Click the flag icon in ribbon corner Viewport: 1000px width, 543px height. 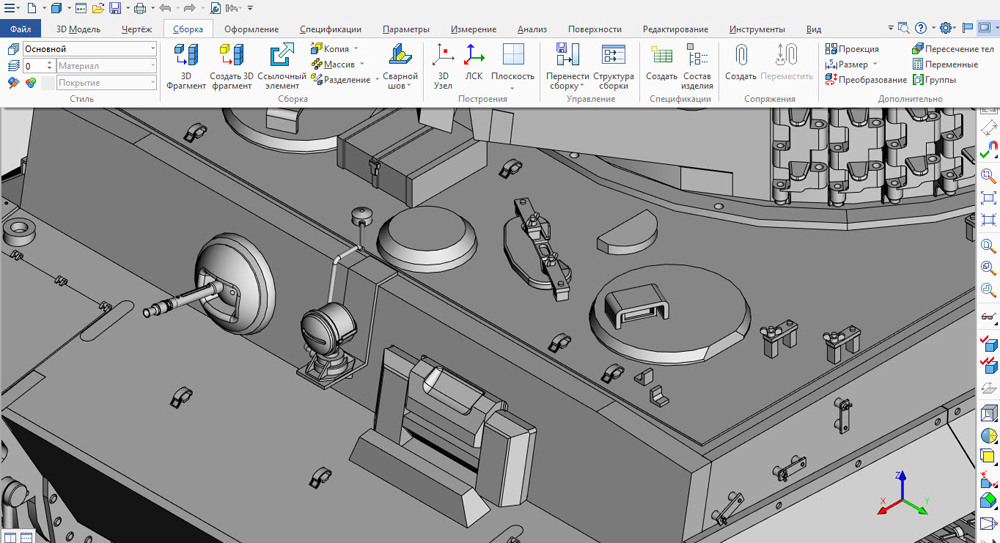[967, 27]
